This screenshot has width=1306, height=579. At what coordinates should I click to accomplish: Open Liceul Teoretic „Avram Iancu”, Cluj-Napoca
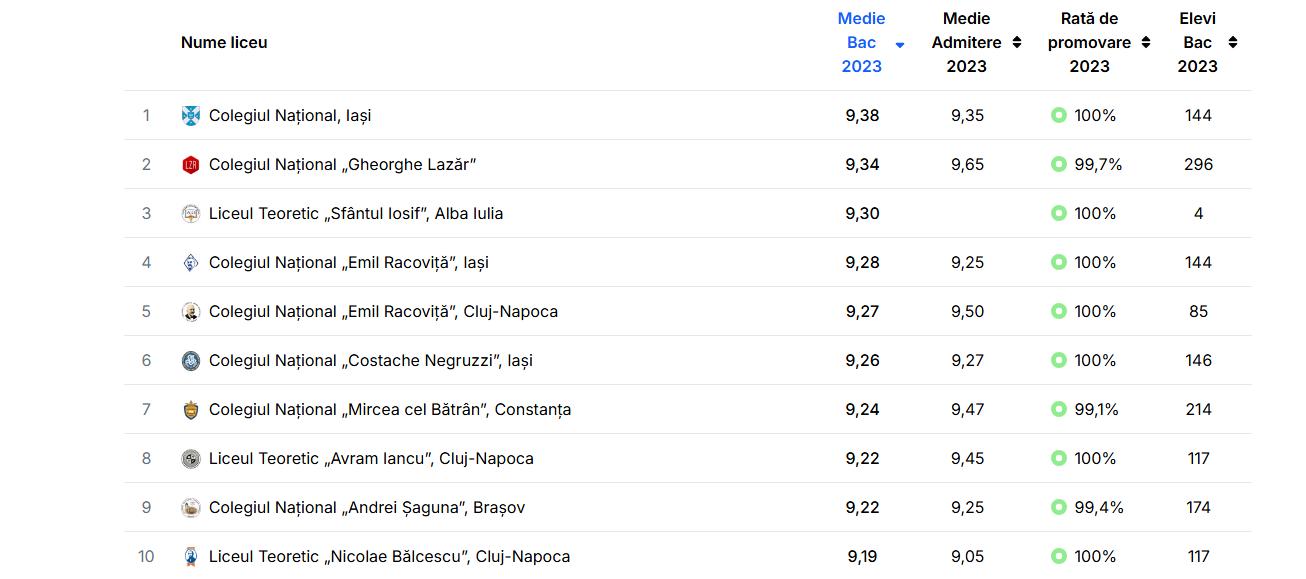(x=371, y=459)
